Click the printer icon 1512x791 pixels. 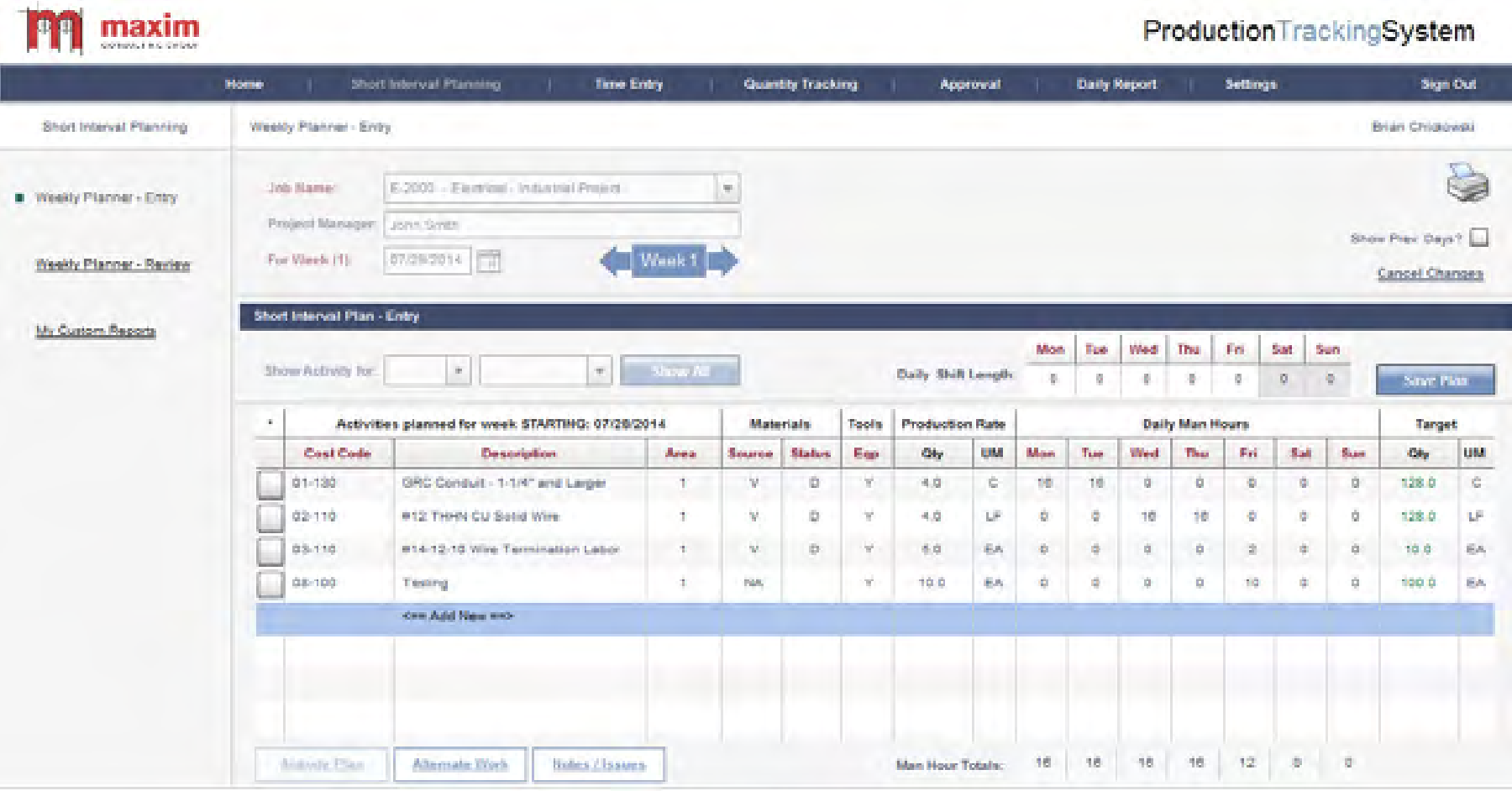[1467, 182]
